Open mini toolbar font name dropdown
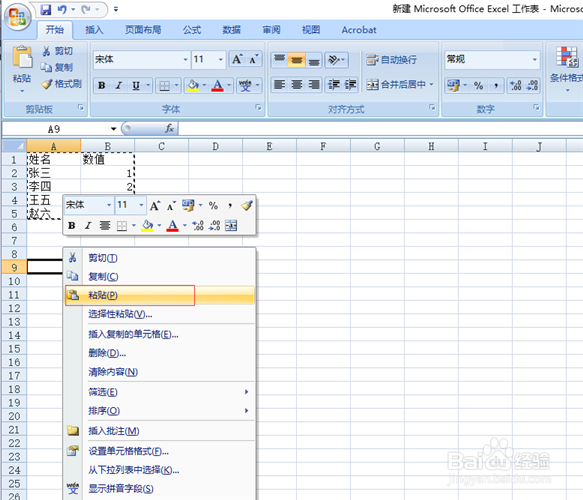Image resolution: width=583 pixels, height=500 pixels. coord(109,205)
